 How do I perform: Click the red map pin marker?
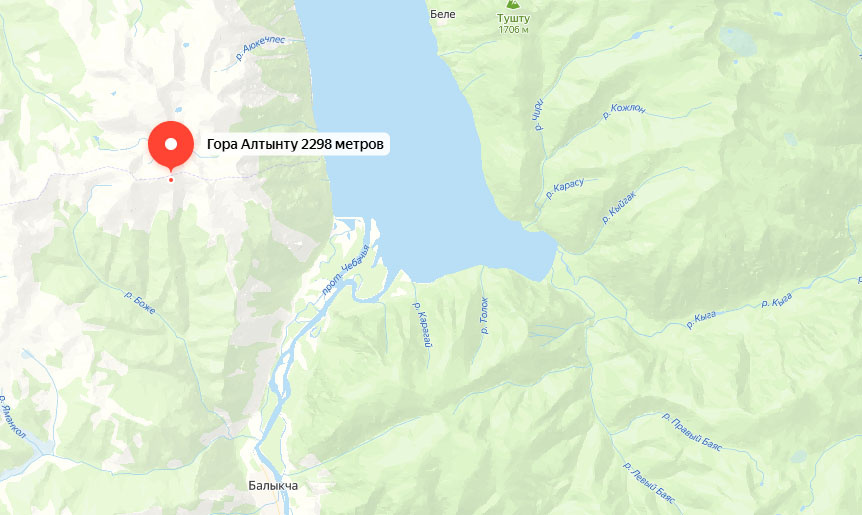click(x=171, y=146)
